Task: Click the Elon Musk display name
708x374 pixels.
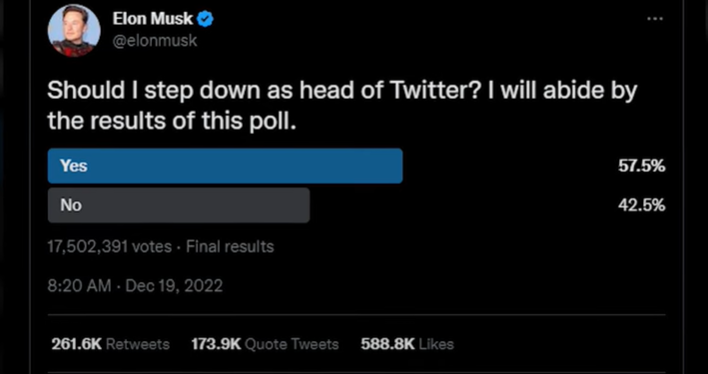Action: click(x=153, y=19)
